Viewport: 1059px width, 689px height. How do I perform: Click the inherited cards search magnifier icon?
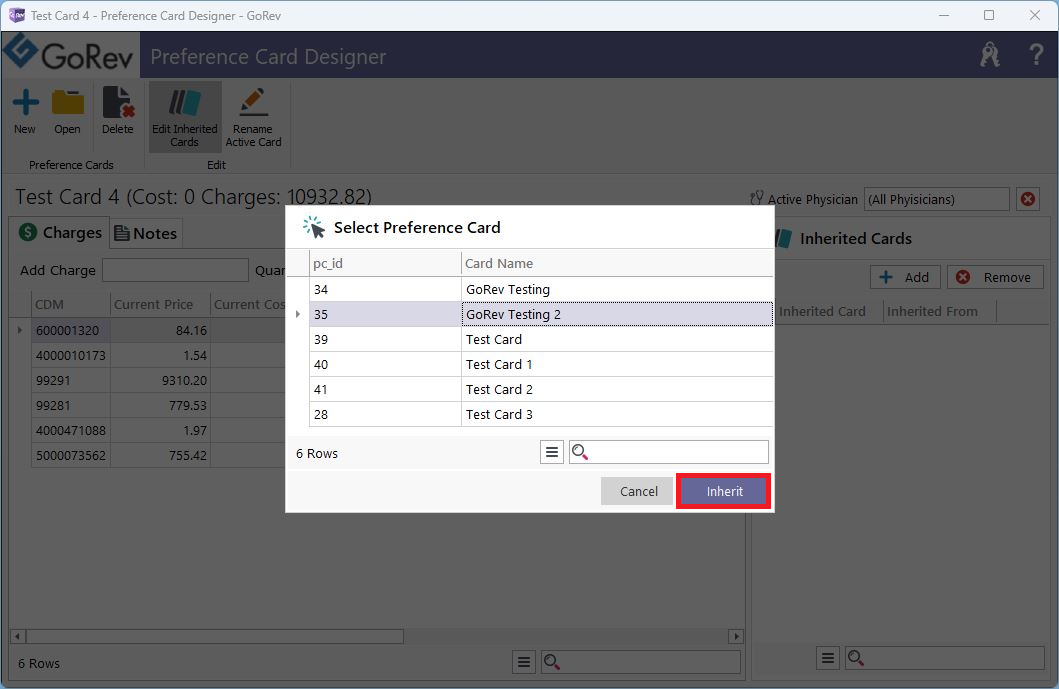(x=856, y=658)
